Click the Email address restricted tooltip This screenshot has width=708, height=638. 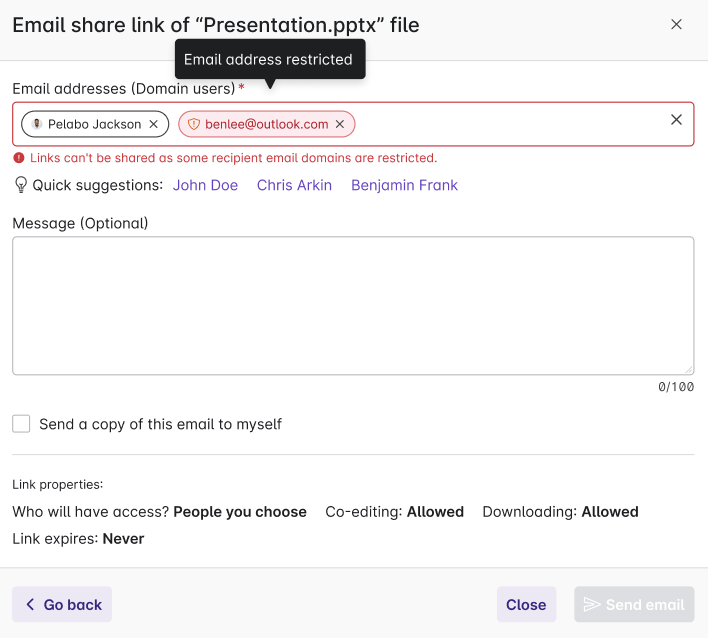click(x=270, y=59)
